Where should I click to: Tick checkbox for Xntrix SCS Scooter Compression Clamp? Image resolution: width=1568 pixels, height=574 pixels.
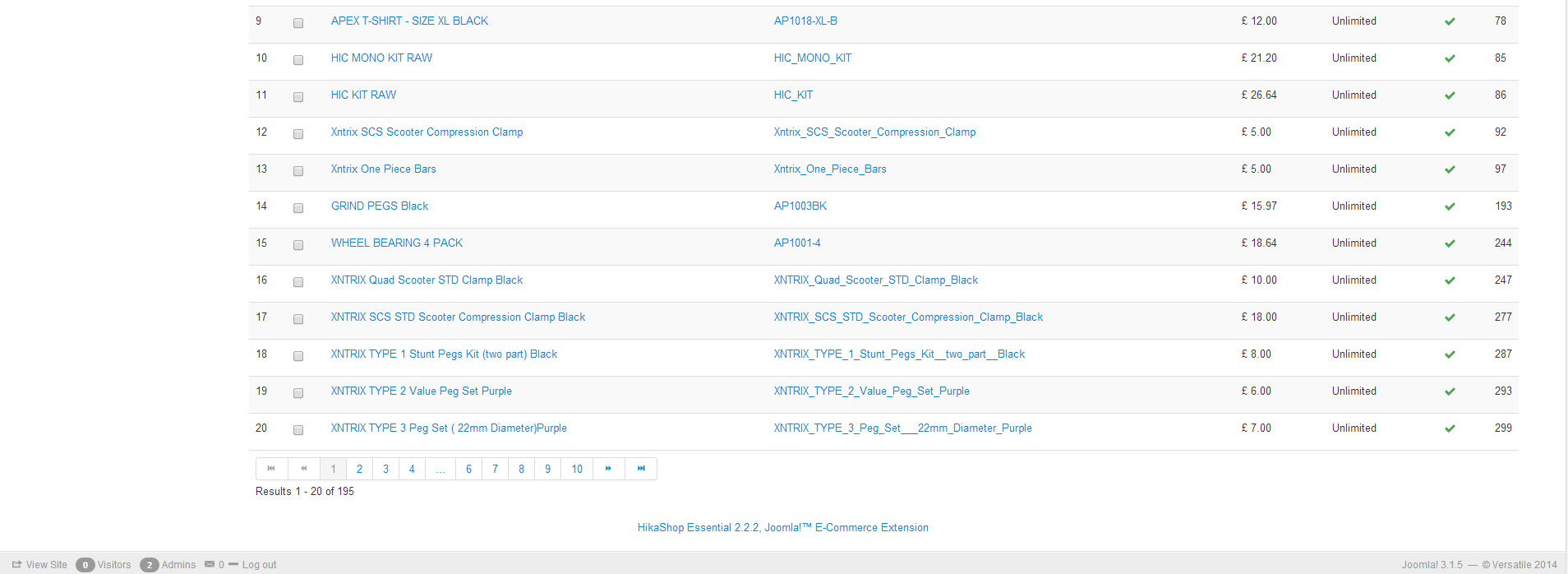298,134
